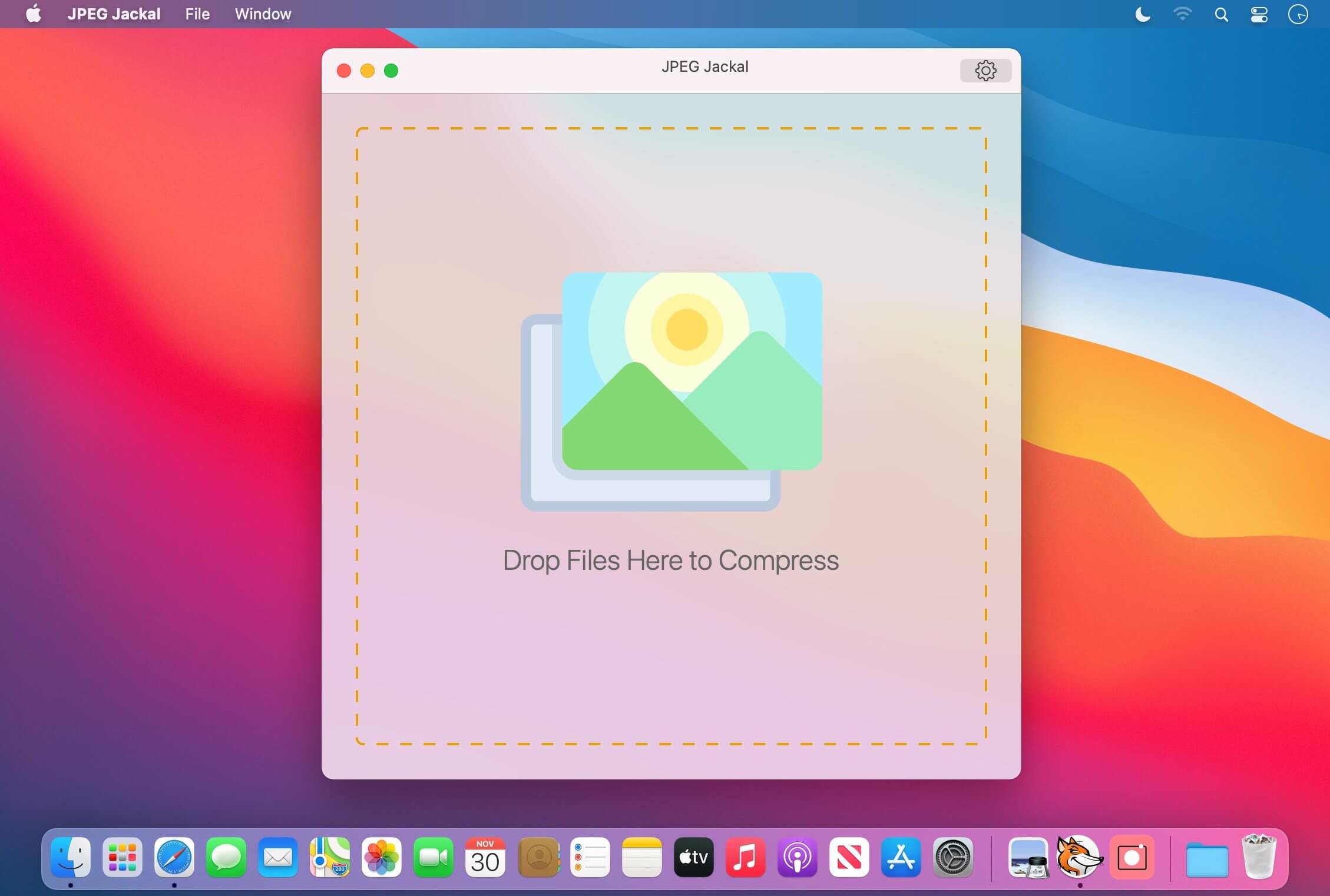1330x896 pixels.
Task: Open Control Center from the menu bar
Action: [x=1258, y=14]
